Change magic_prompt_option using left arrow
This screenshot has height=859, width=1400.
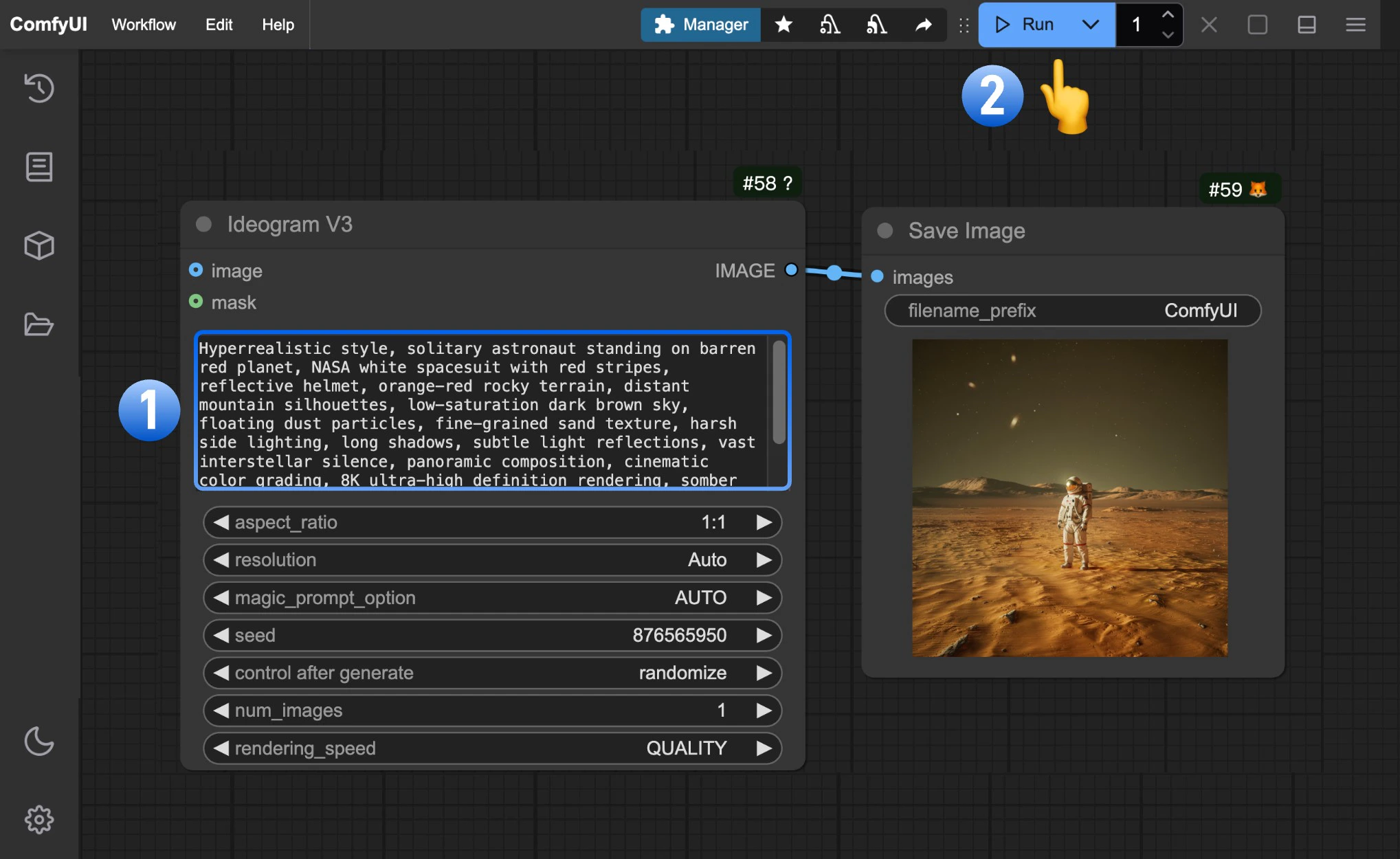tap(220, 597)
